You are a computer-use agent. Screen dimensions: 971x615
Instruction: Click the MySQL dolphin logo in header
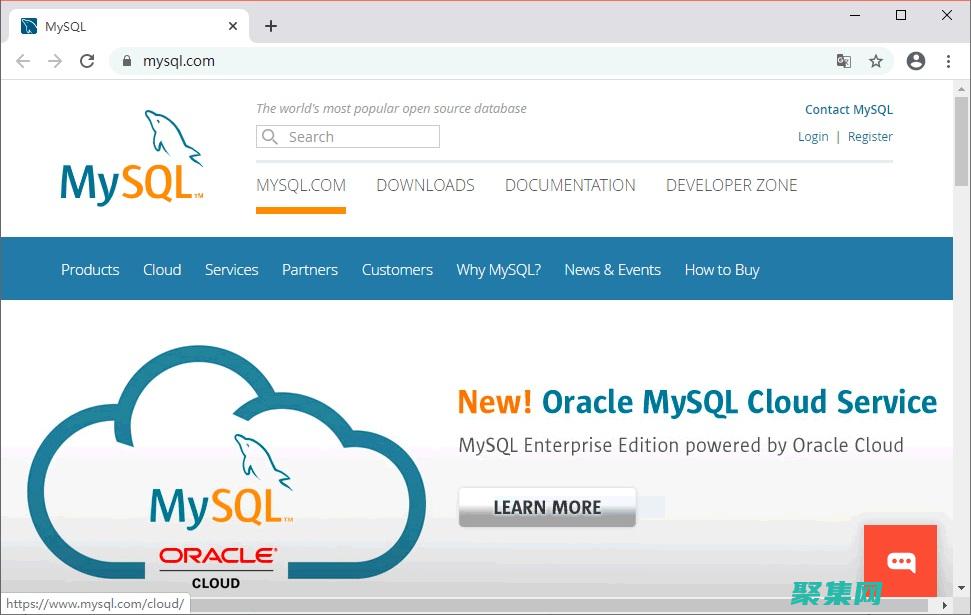tap(132, 158)
